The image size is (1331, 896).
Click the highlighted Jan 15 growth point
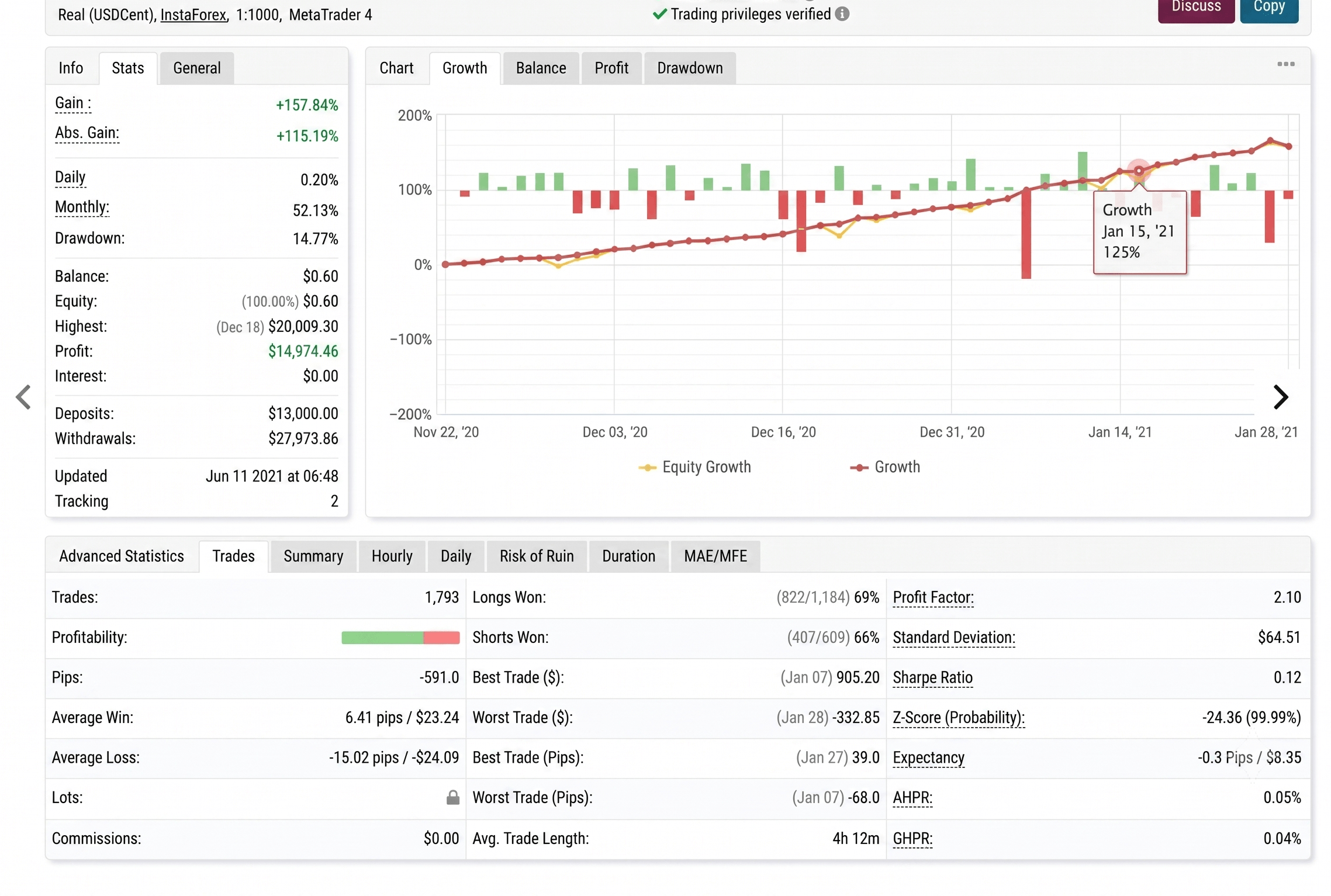tap(1138, 171)
